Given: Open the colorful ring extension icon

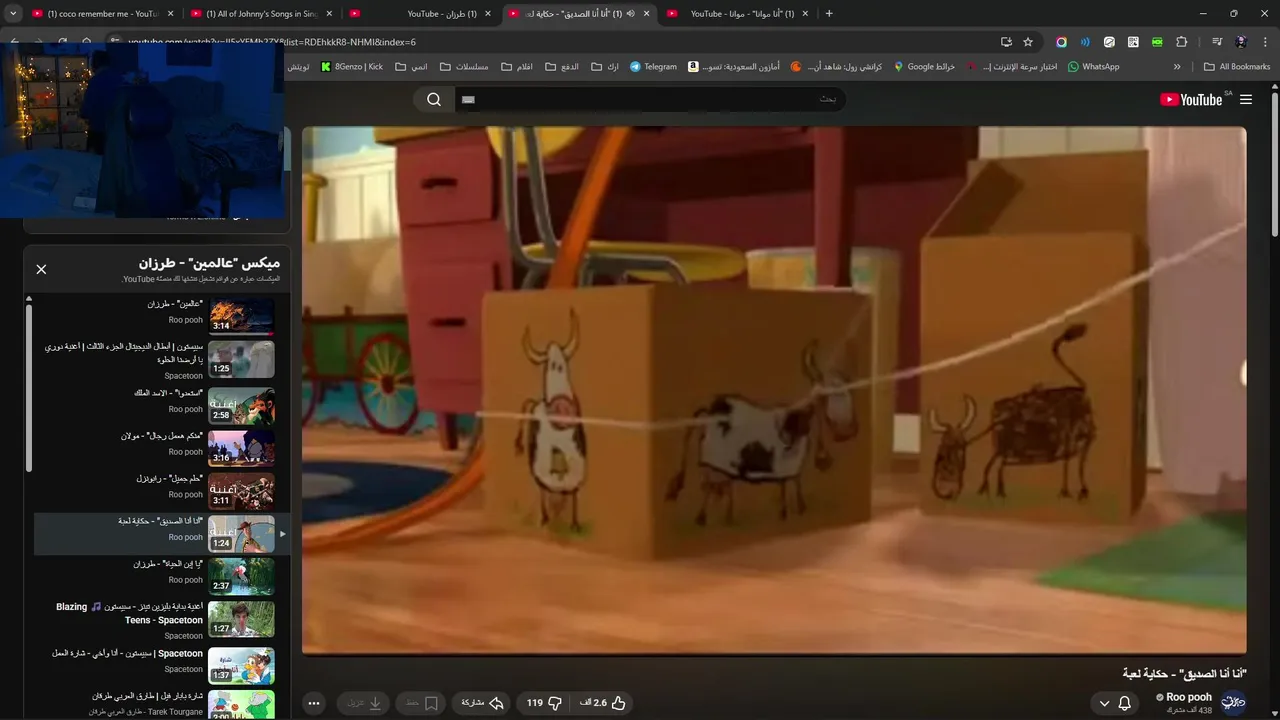Looking at the screenshot, I should coord(1061,42).
